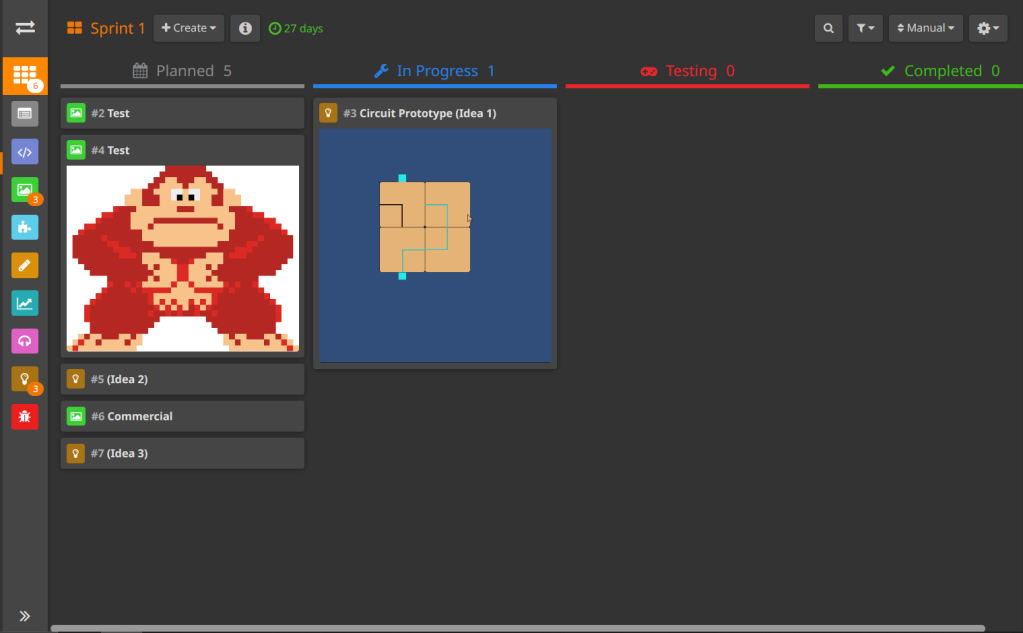Open the #6 Commercial task card
Viewport: 1023px width, 633px height.
(x=182, y=416)
